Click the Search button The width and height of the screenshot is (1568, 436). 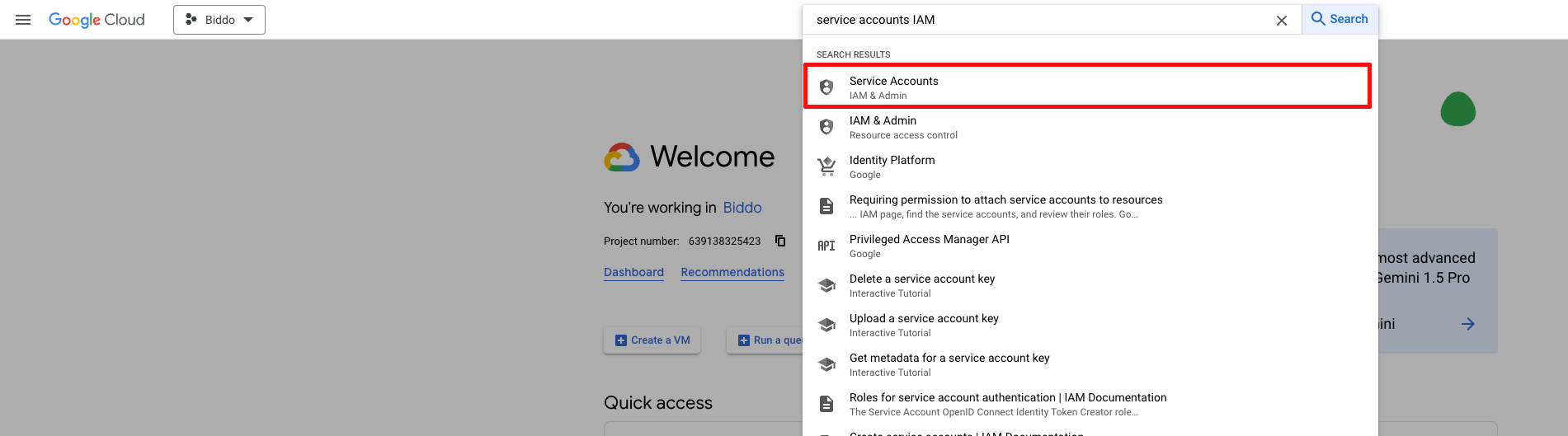[1340, 19]
